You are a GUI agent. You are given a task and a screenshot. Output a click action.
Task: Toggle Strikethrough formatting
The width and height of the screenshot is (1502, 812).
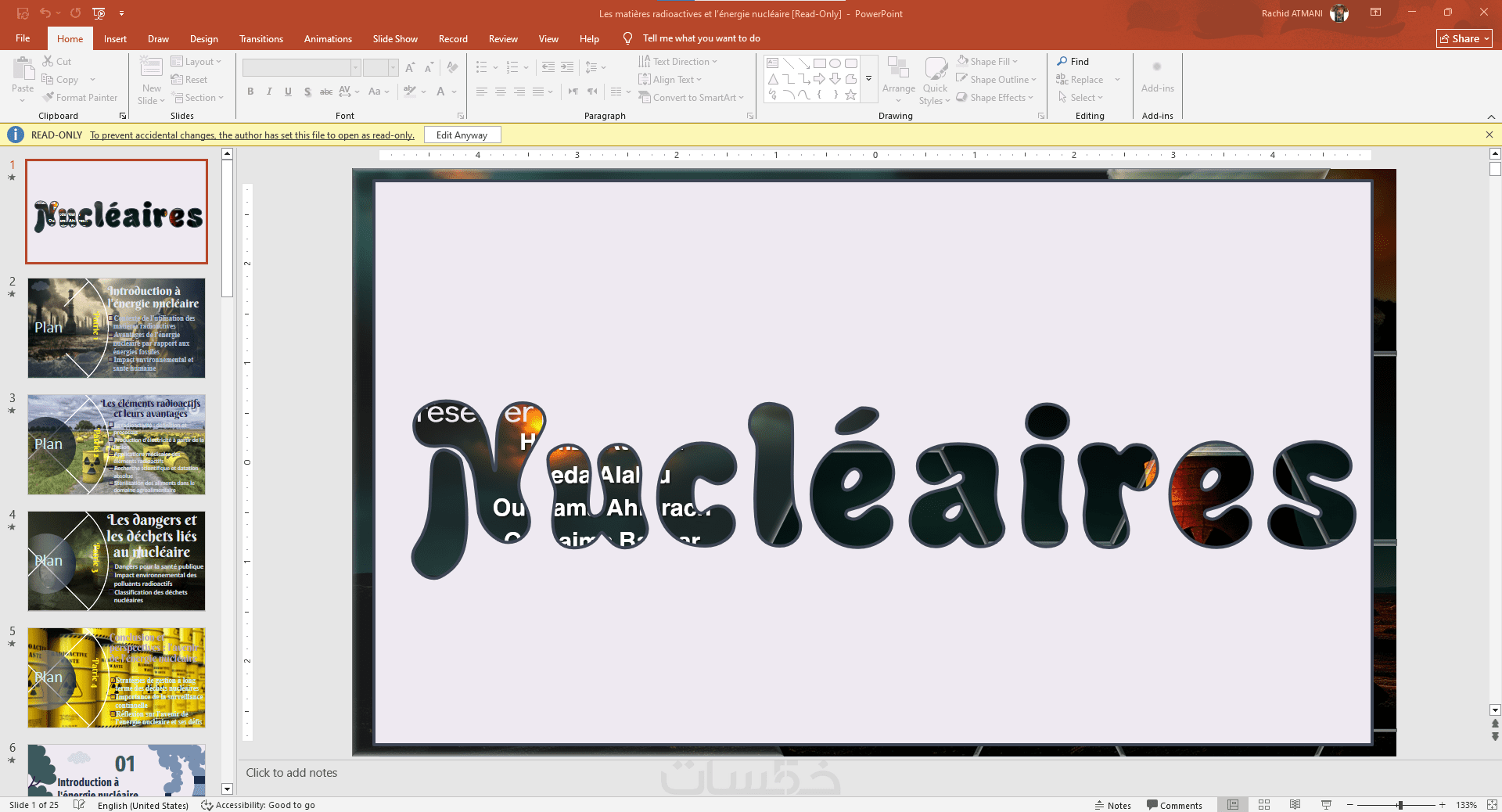tap(326, 92)
